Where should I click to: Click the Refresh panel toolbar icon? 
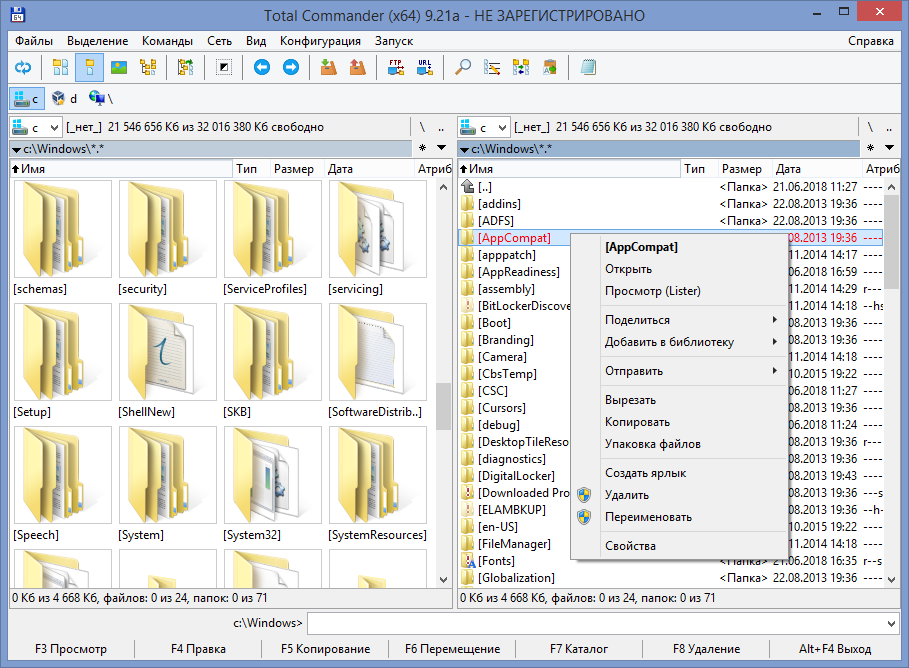coord(23,68)
